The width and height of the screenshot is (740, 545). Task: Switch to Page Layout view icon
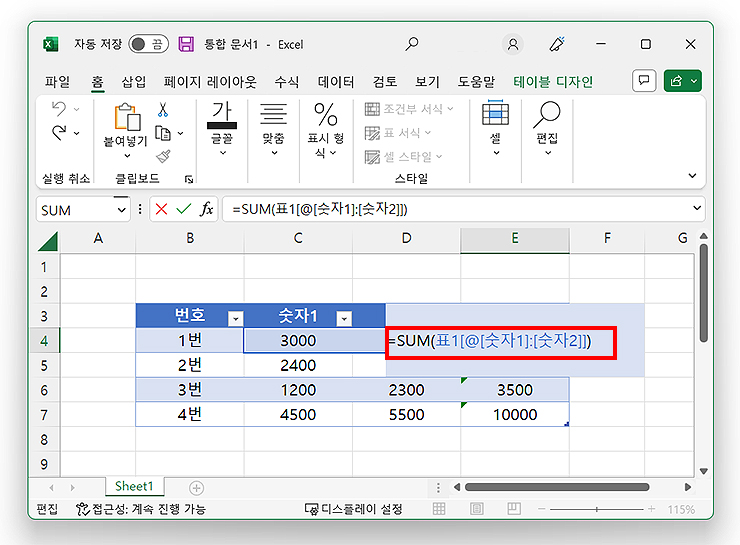[x=477, y=509]
